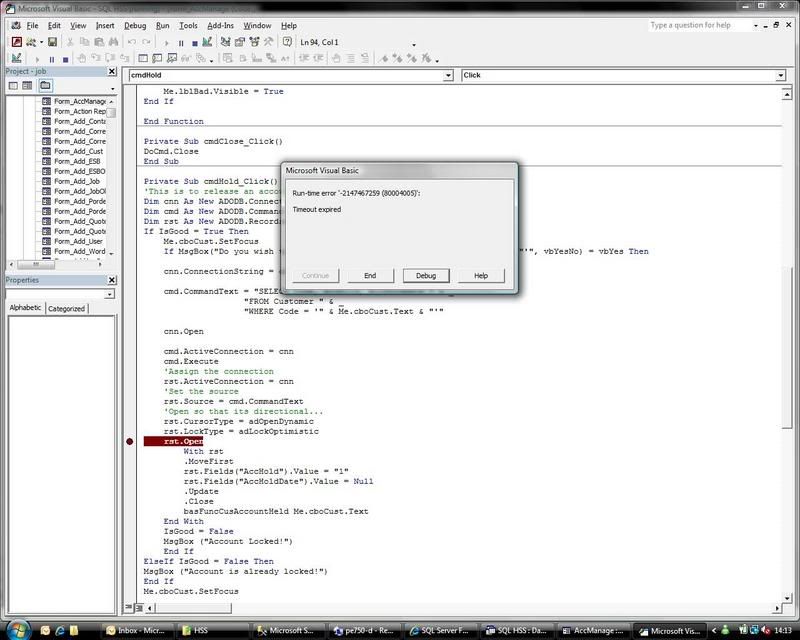Save the project with the floppy icon
This screenshot has width=800, height=640.
[53, 42]
